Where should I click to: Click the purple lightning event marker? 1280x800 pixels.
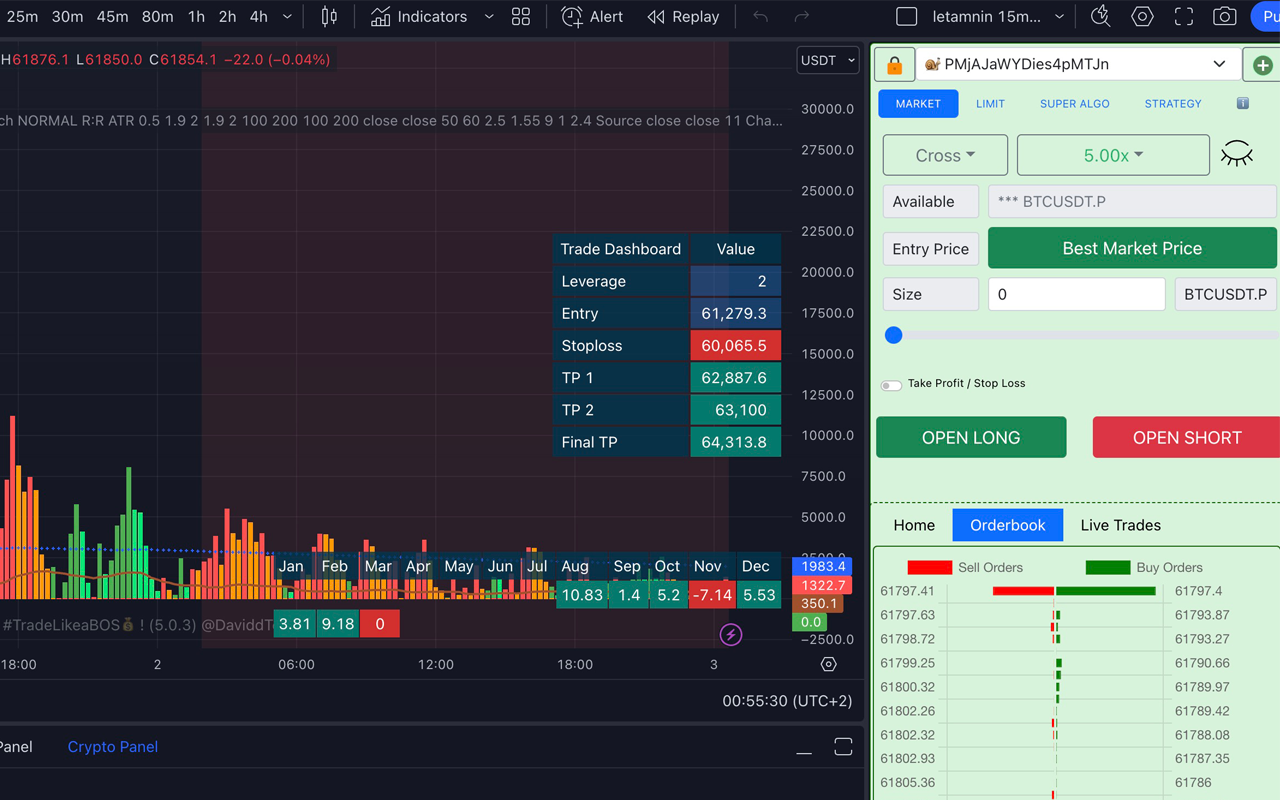tap(731, 634)
